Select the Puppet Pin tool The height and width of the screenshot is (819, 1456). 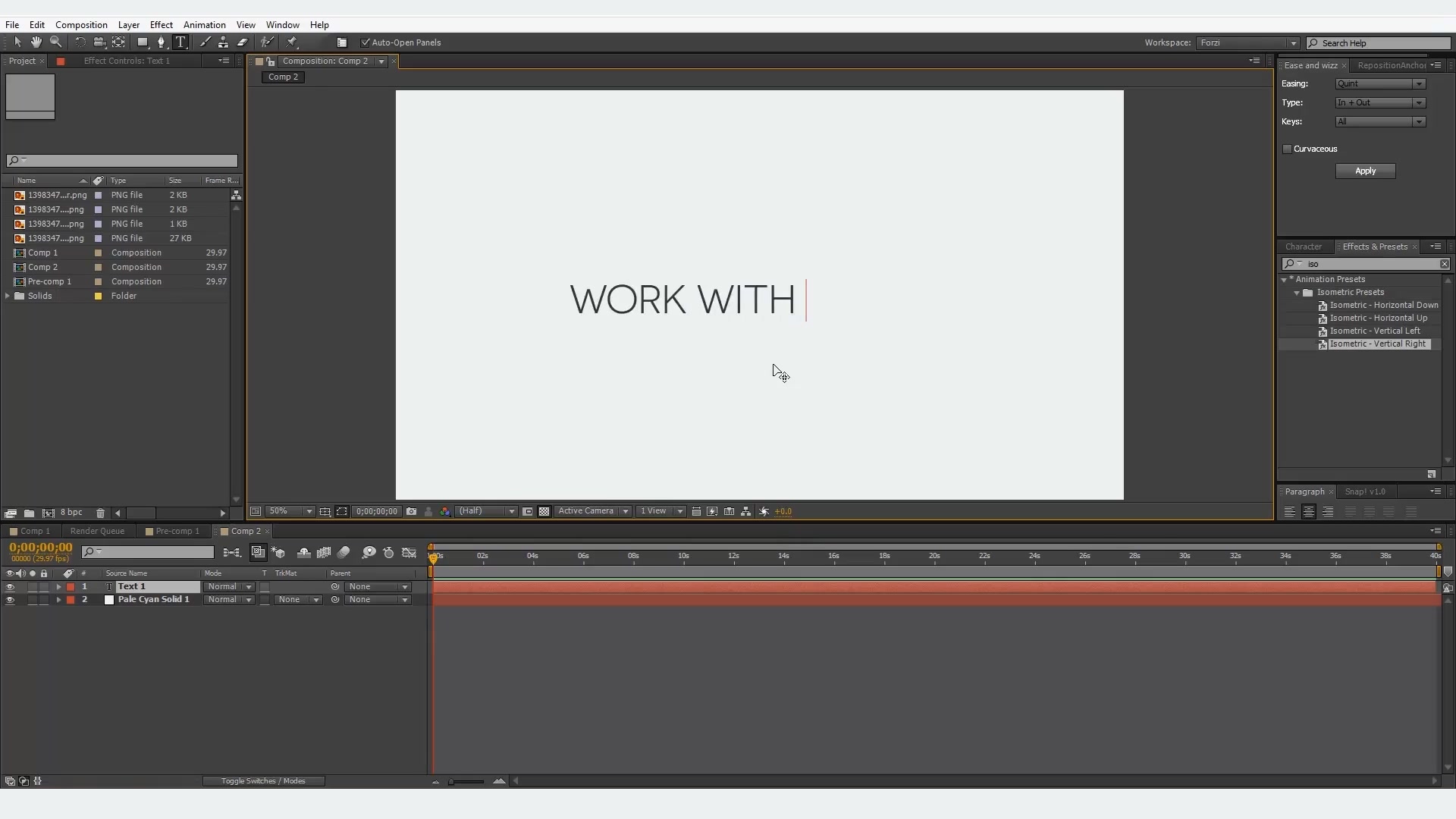(x=292, y=42)
